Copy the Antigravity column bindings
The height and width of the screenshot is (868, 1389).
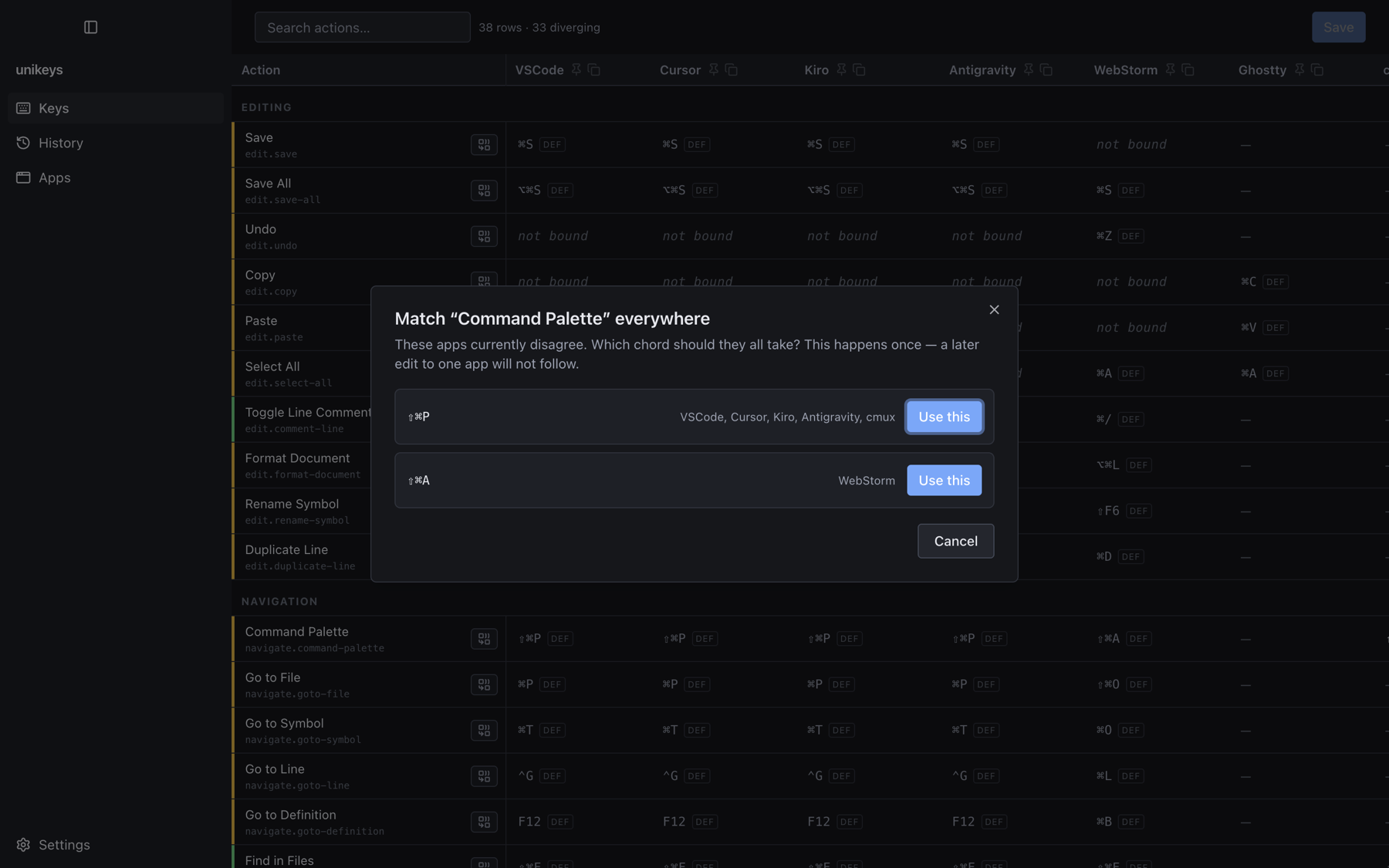click(1046, 69)
